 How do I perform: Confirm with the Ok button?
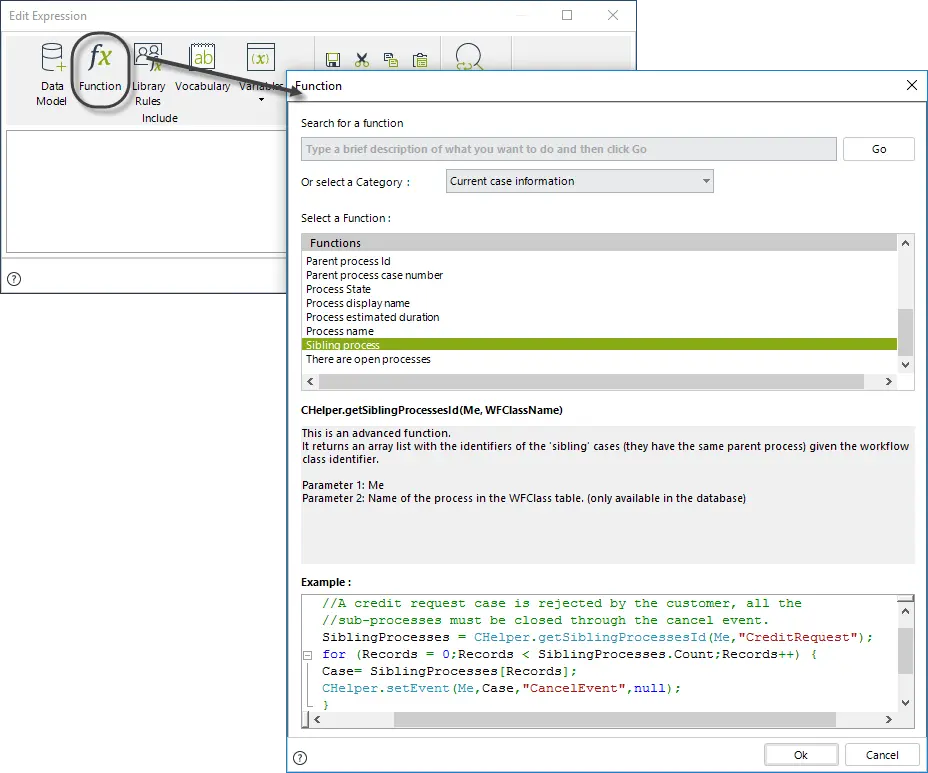coord(801,755)
